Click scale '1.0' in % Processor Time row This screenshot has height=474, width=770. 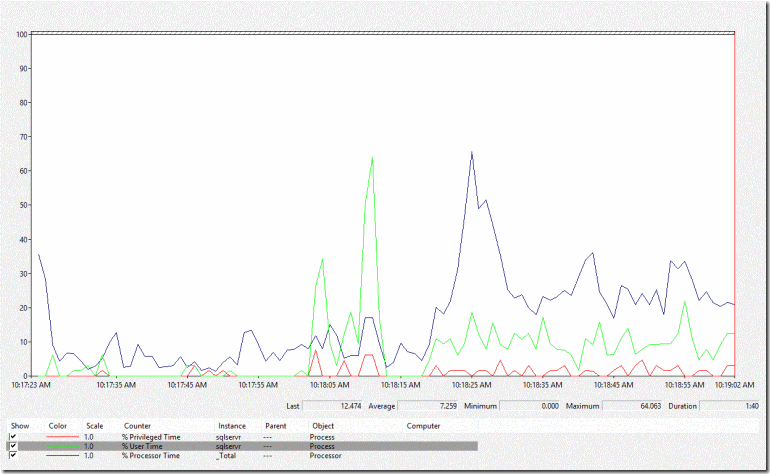coord(89,455)
